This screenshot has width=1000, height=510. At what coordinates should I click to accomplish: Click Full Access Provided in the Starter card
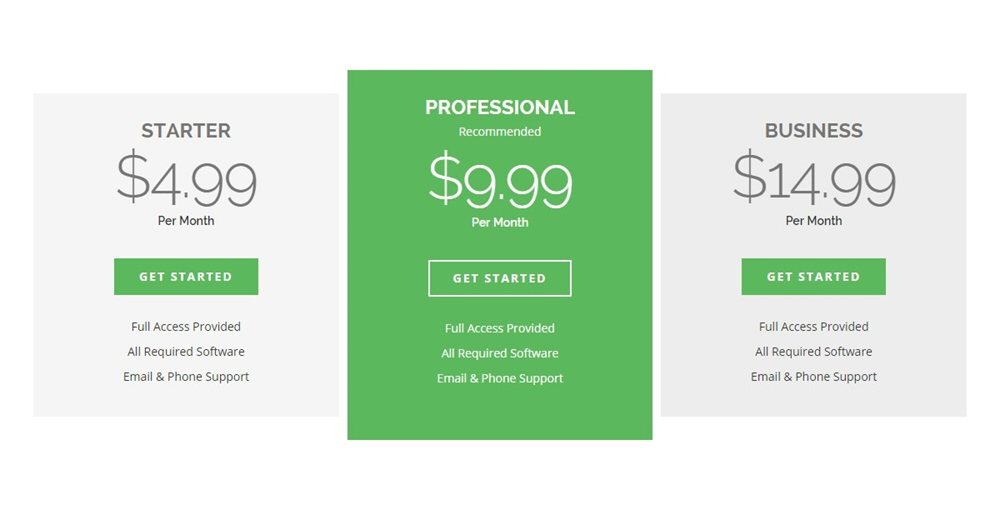pyautogui.click(x=186, y=326)
